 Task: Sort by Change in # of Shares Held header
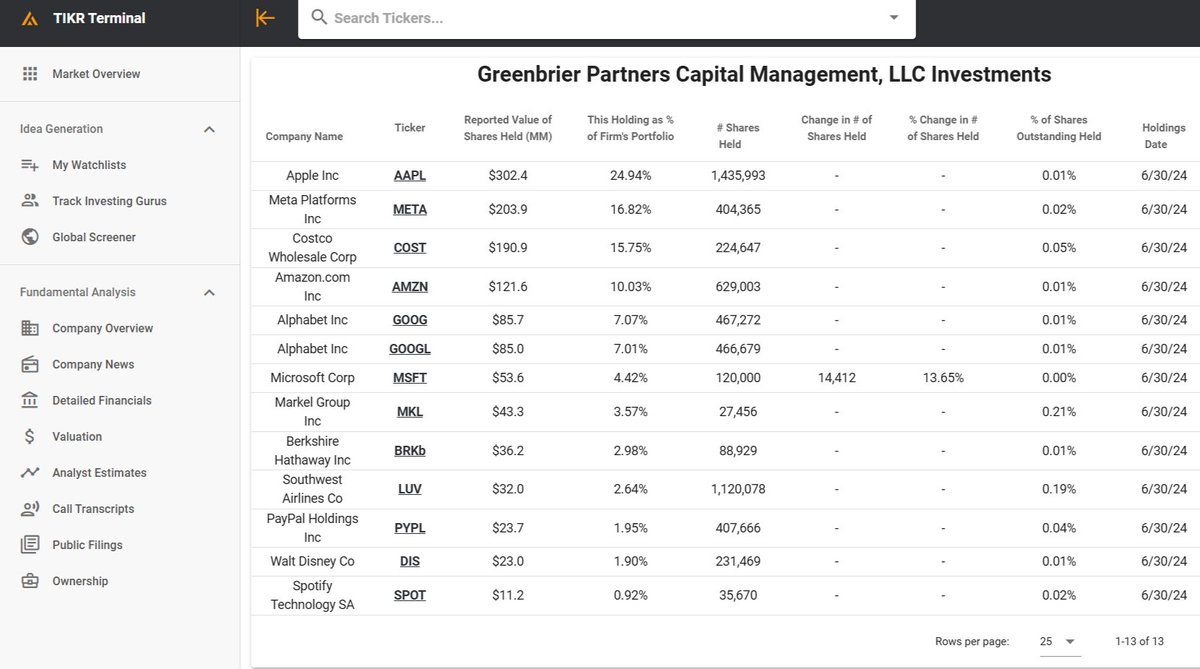coord(837,128)
